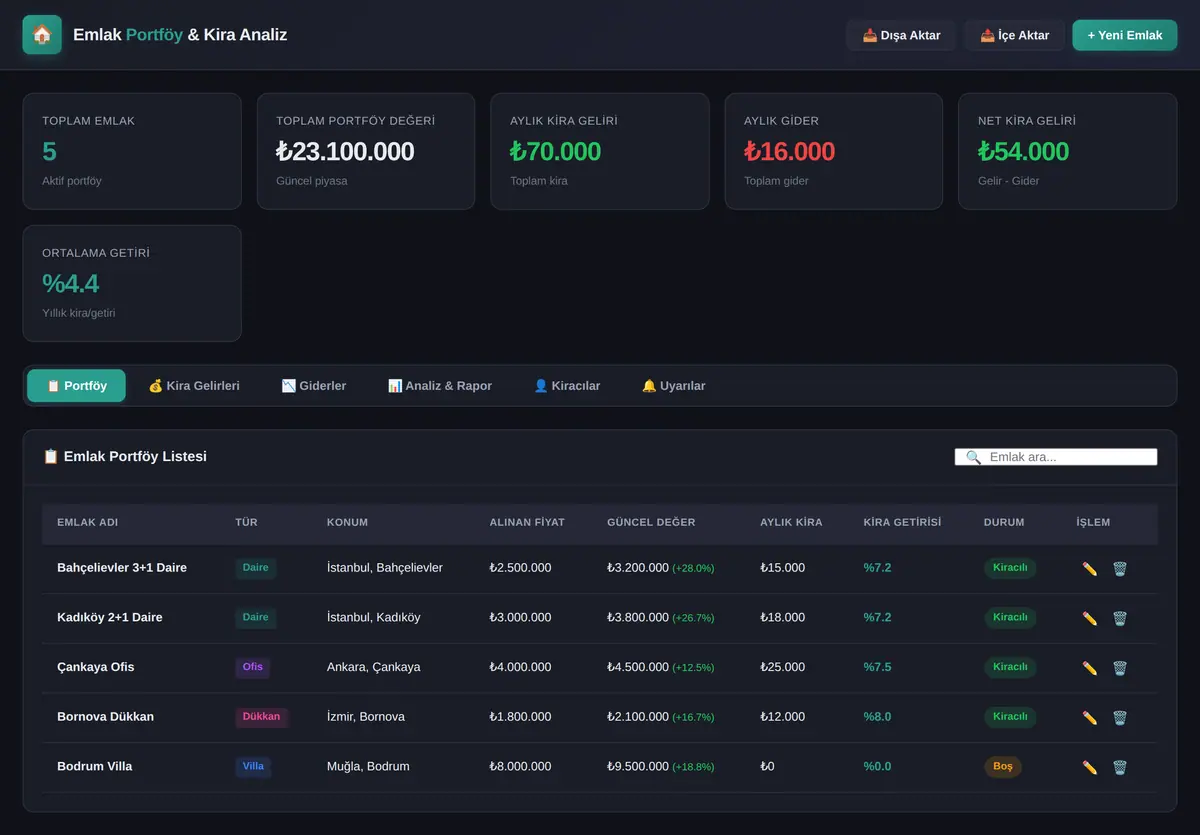Viewport: 1200px width, 835px height.
Task: Click the Boş status badge
Action: pos(1003,767)
